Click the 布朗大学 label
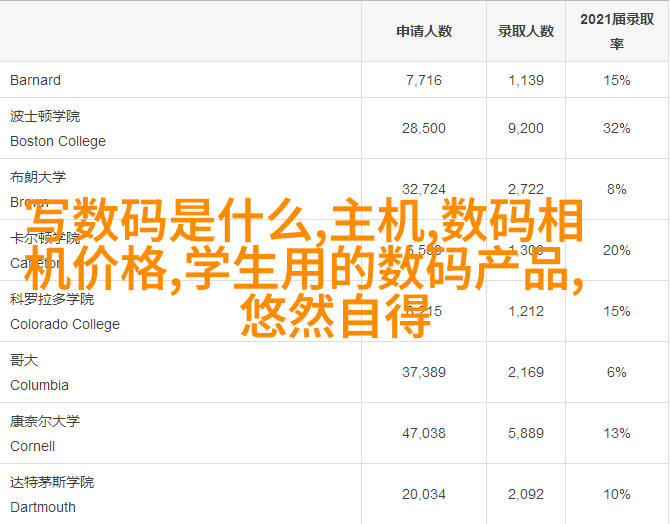Screen dimensions: 670x524 (x=38, y=177)
